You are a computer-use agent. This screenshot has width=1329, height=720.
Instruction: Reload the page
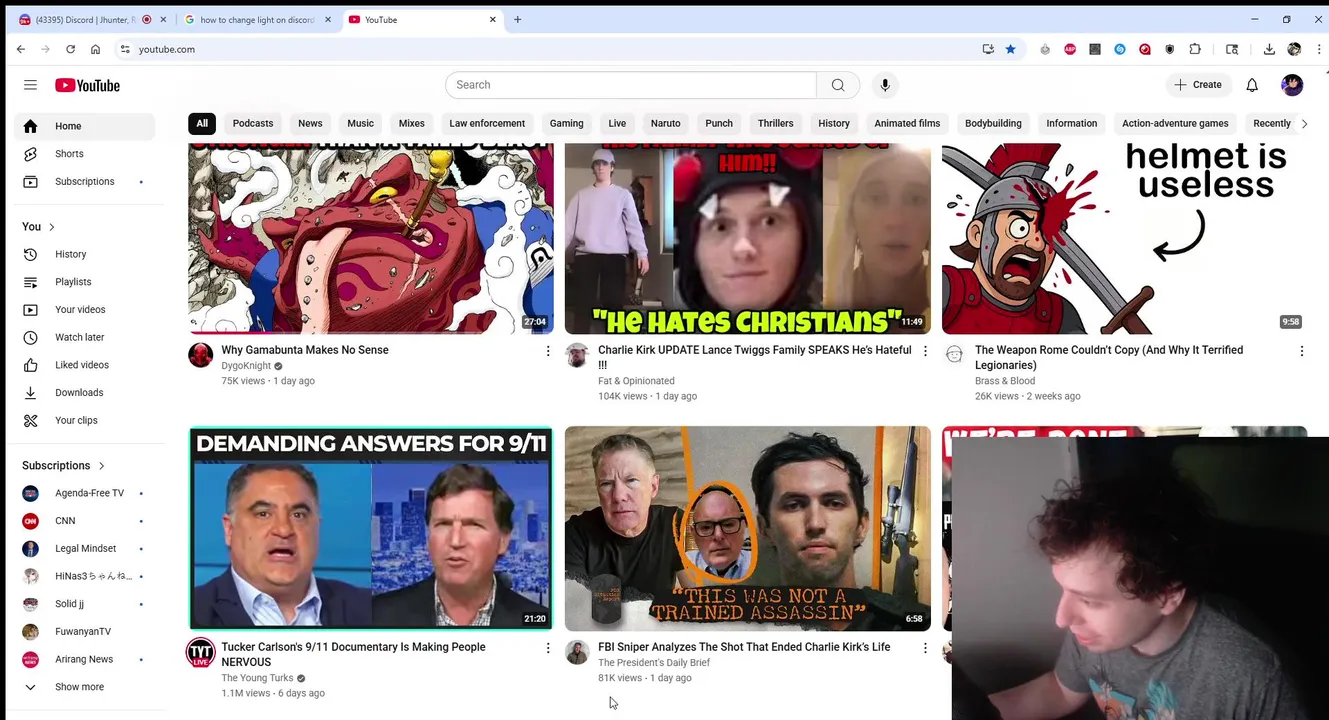click(70, 49)
